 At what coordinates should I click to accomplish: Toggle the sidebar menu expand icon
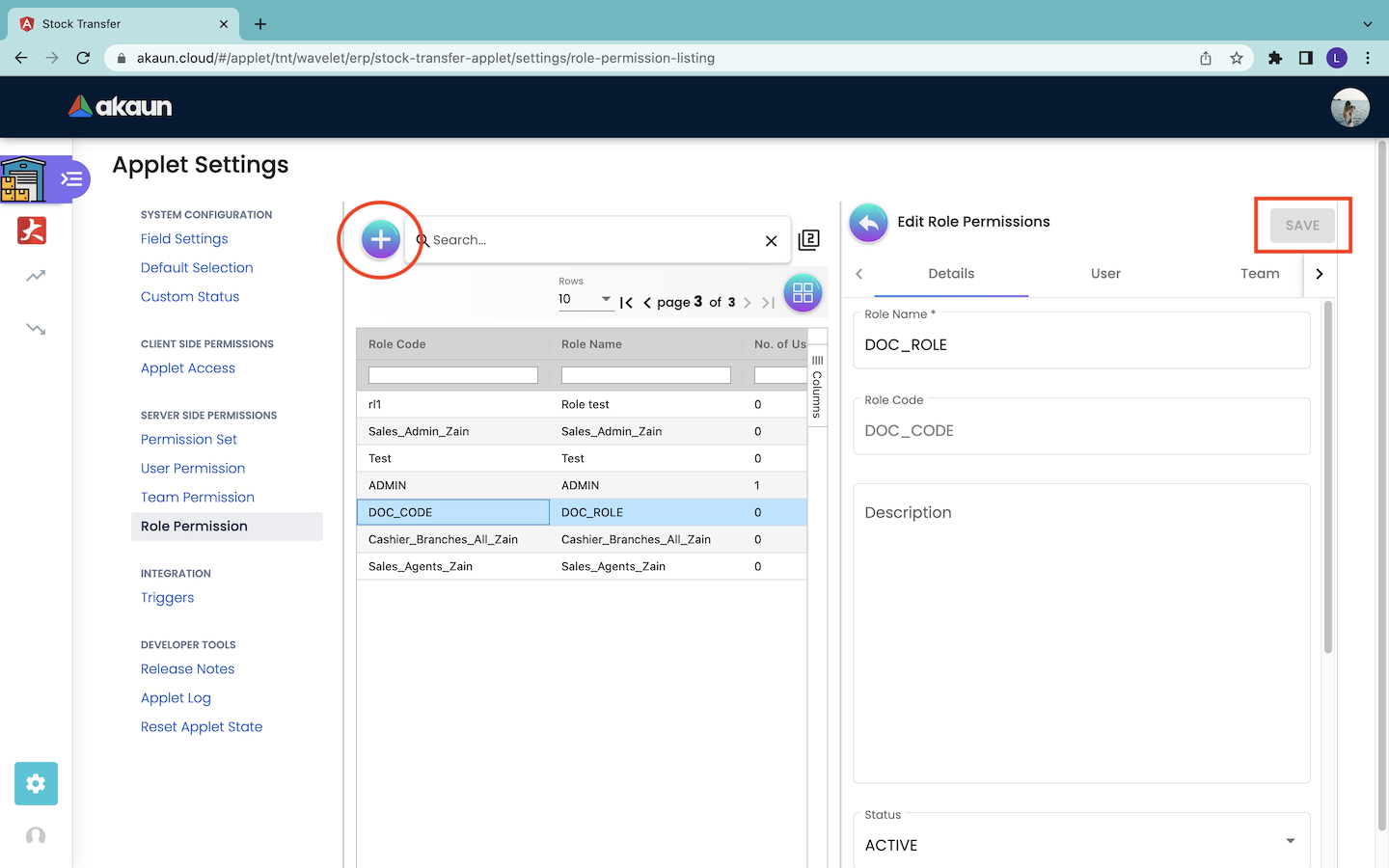point(71,179)
